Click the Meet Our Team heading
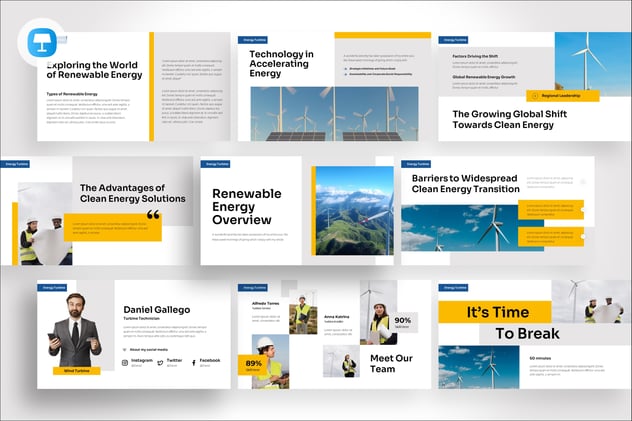The width and height of the screenshot is (632, 421). (x=392, y=362)
